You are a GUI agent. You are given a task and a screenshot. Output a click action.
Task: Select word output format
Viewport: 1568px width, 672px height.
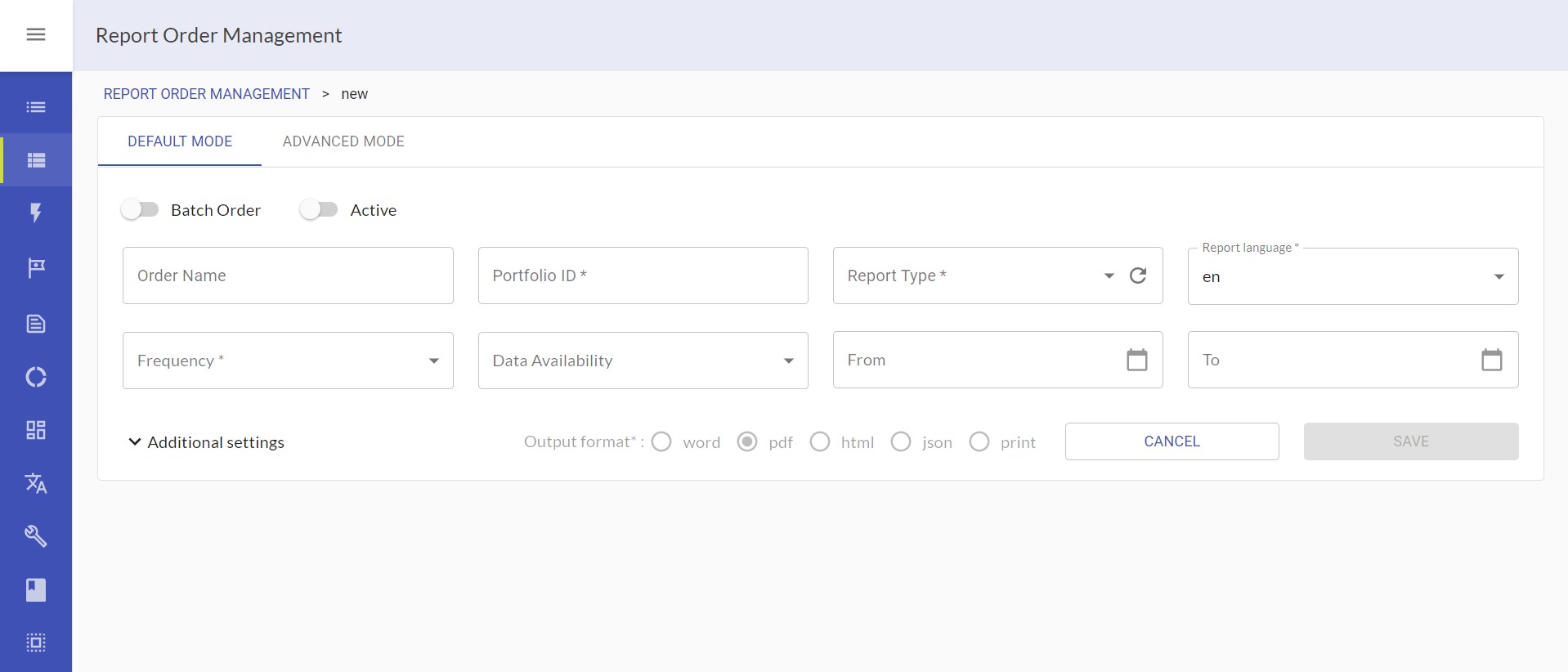pyautogui.click(x=662, y=442)
